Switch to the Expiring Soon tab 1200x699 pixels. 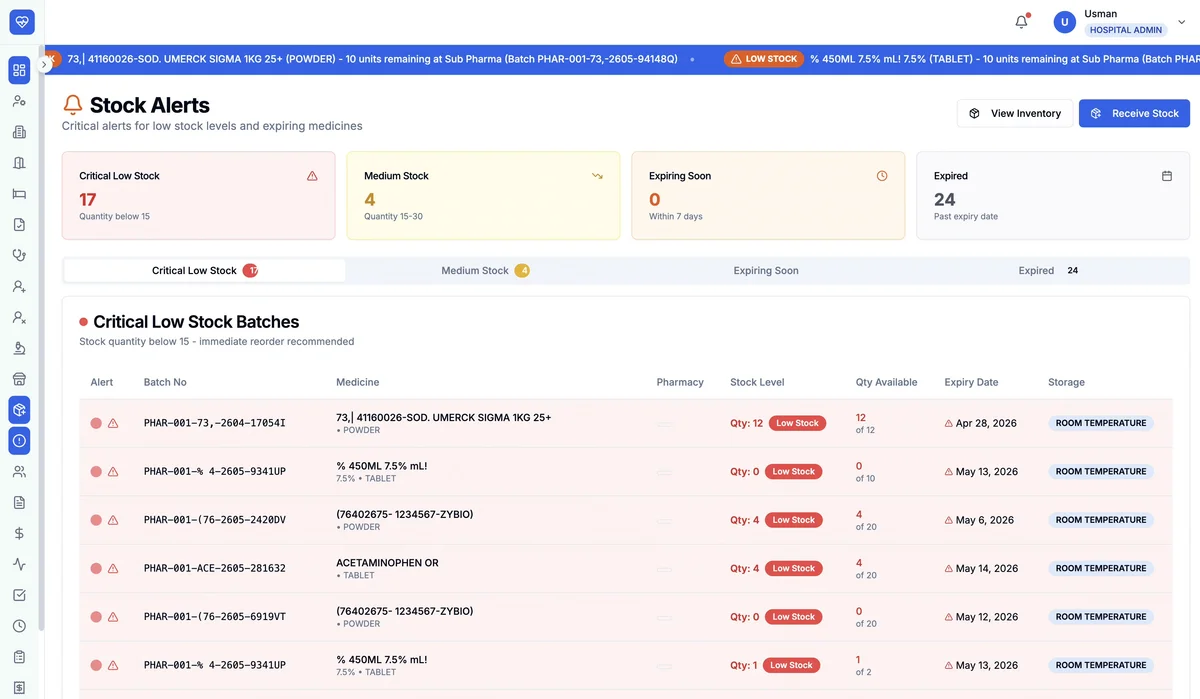click(x=766, y=270)
